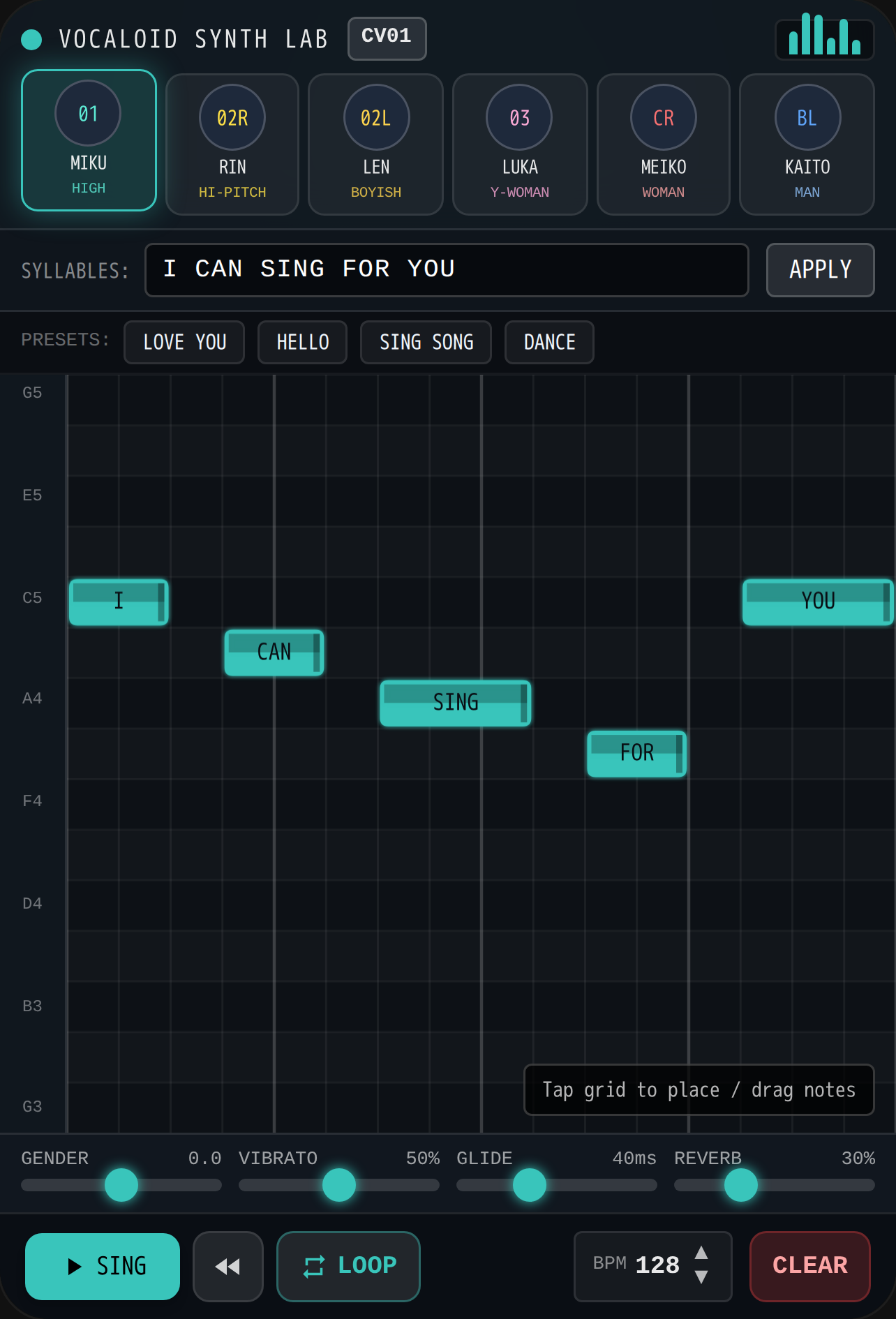This screenshot has width=896, height=1319.
Task: Click the resize handle of CAN note
Action: pos(316,653)
